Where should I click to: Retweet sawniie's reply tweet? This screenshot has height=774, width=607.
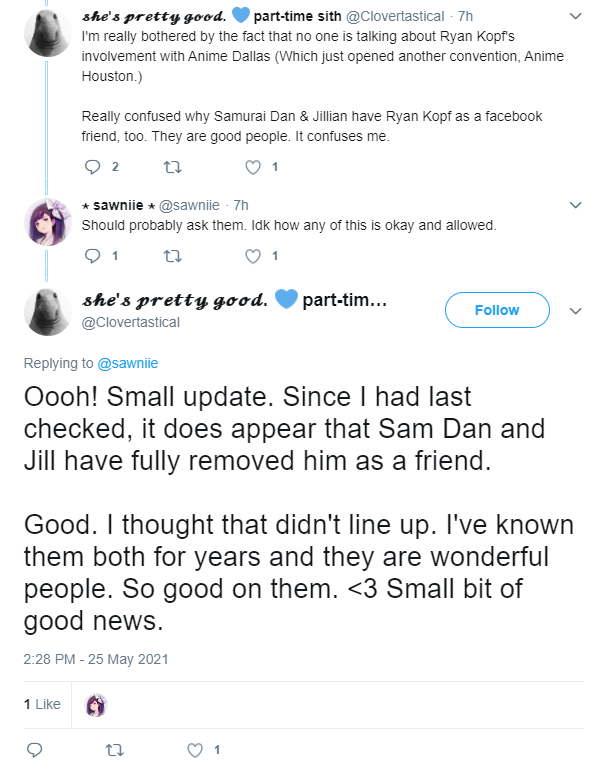click(x=173, y=256)
